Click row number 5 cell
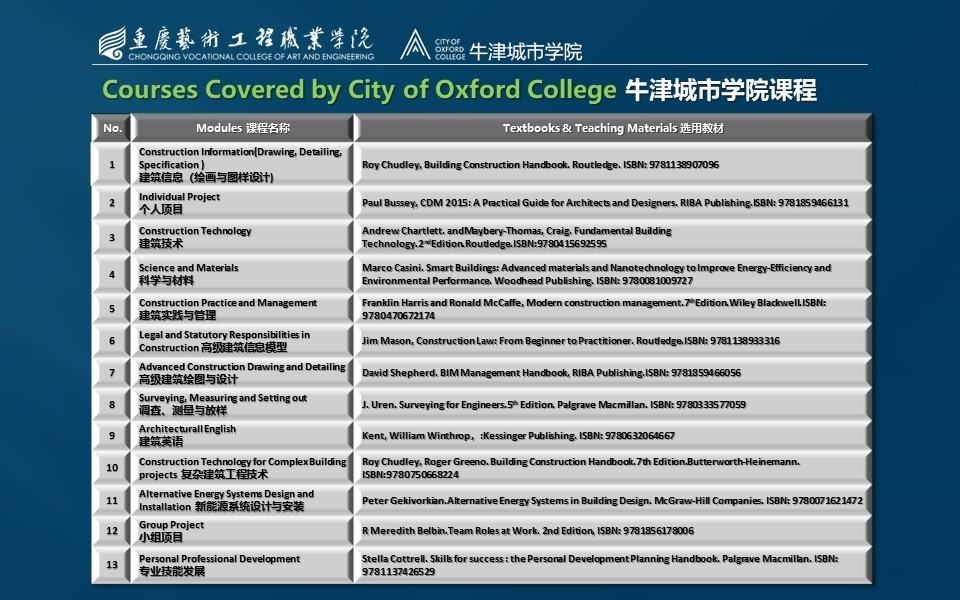960x600 pixels. 112,309
